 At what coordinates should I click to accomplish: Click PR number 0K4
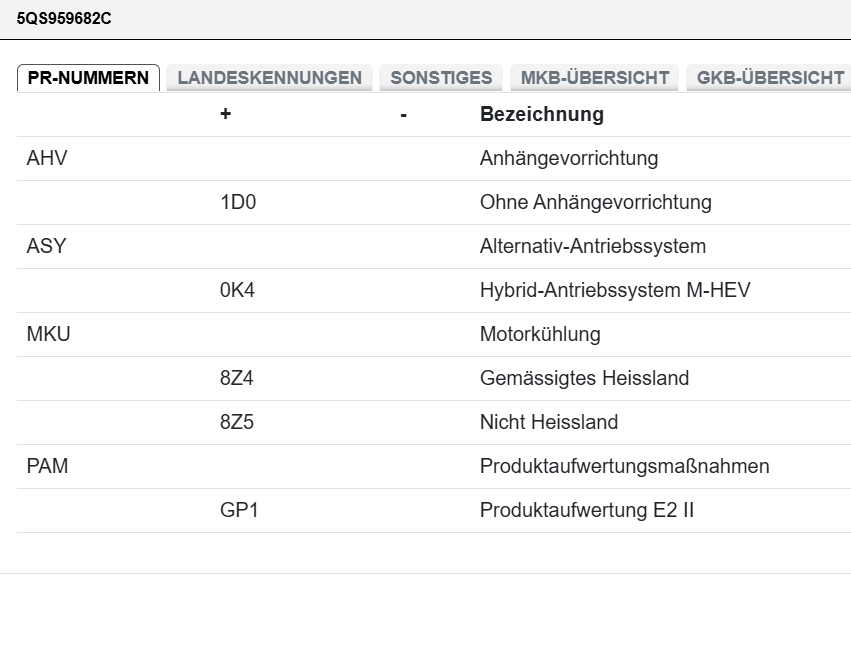point(238,290)
